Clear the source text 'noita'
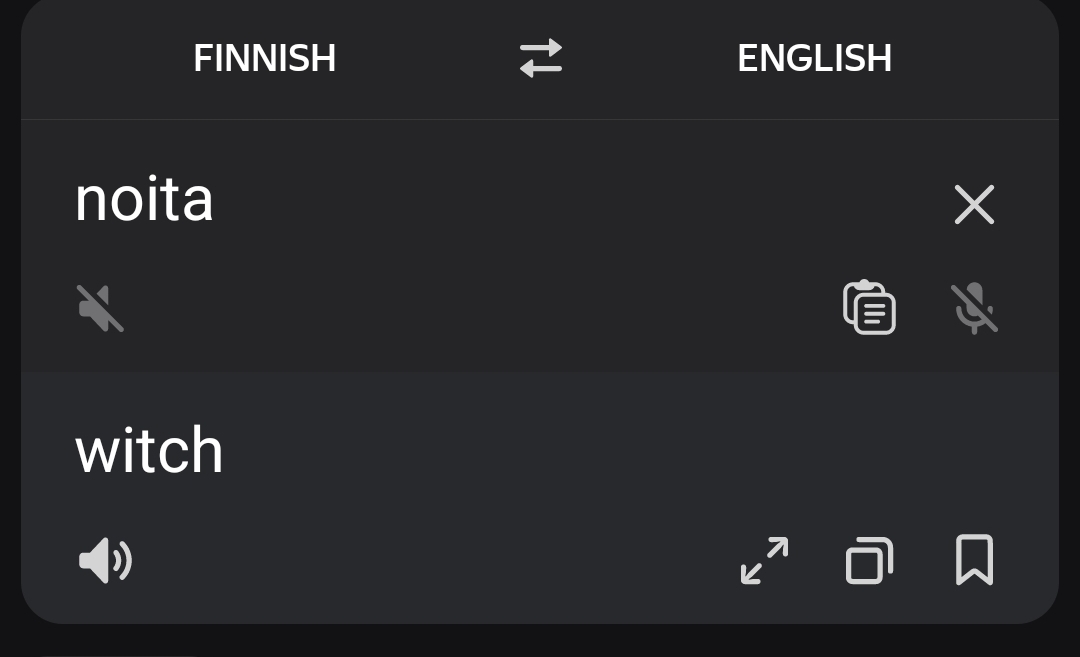 pyautogui.click(x=975, y=204)
